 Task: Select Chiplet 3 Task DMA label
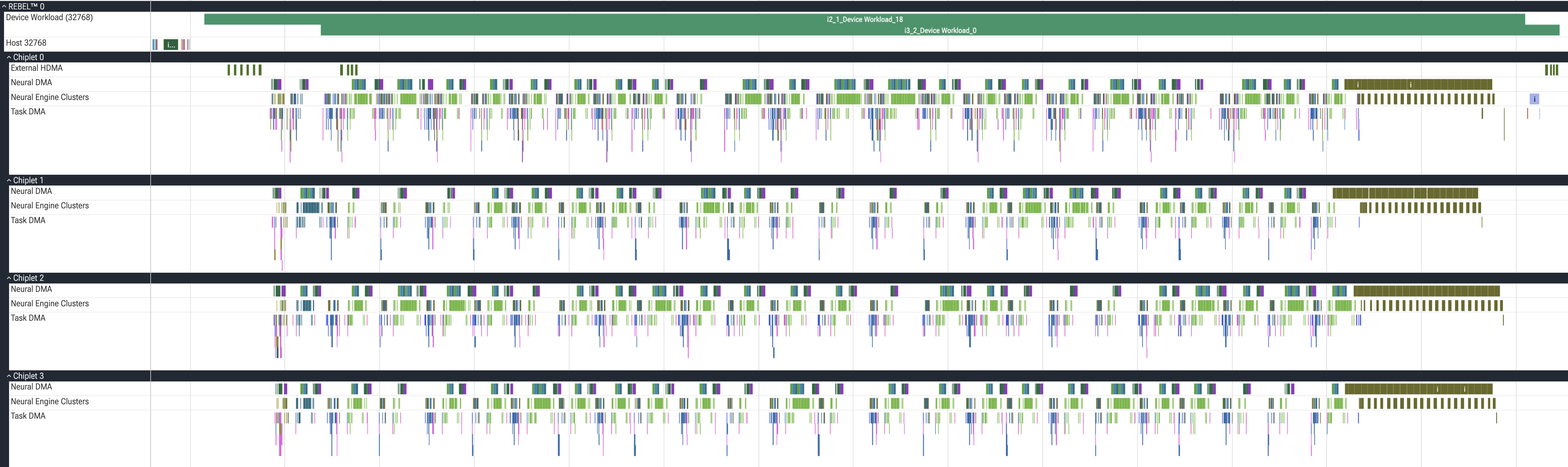tap(28, 416)
